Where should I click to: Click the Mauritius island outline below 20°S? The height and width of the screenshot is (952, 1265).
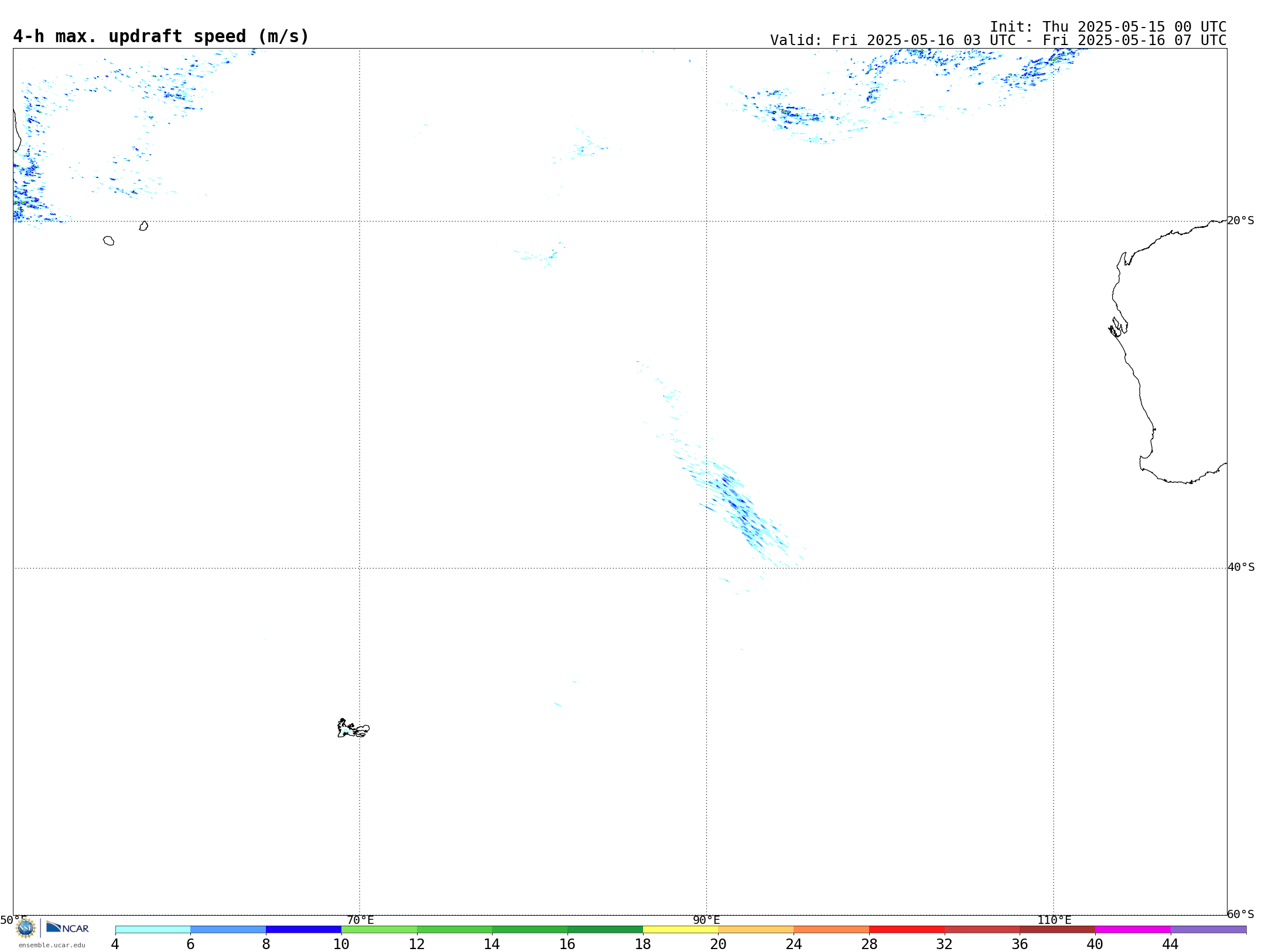[x=143, y=226]
